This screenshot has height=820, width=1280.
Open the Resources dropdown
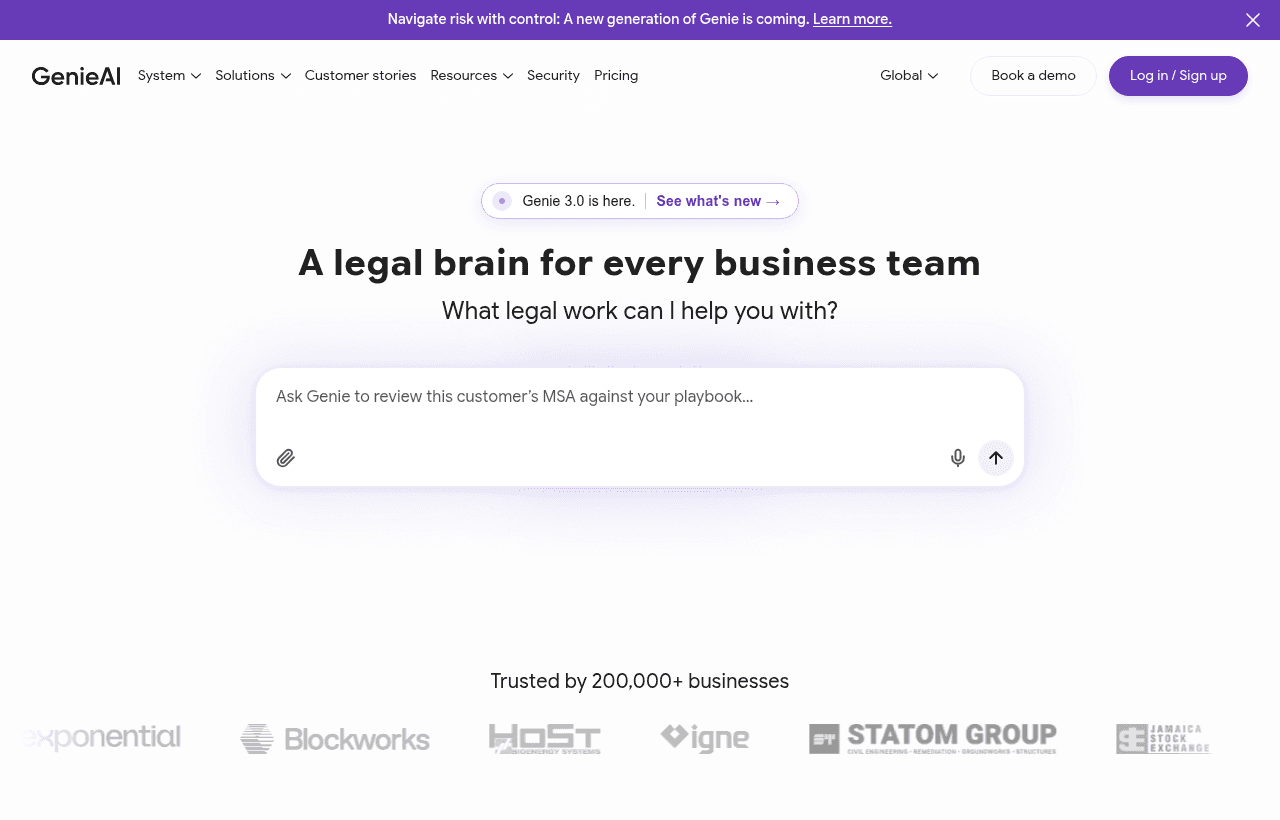click(x=472, y=76)
